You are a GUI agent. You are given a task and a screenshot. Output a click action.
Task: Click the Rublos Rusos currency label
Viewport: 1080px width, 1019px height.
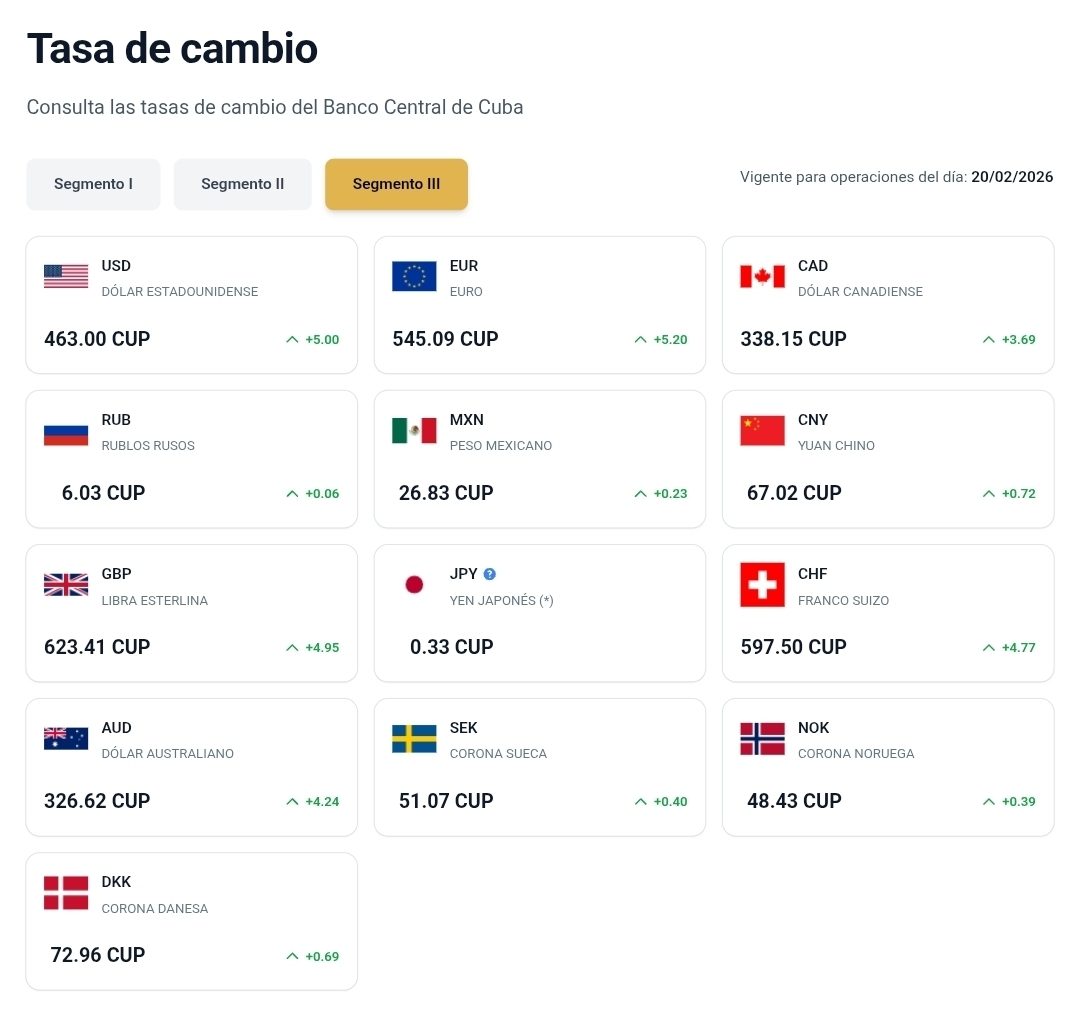(x=148, y=446)
